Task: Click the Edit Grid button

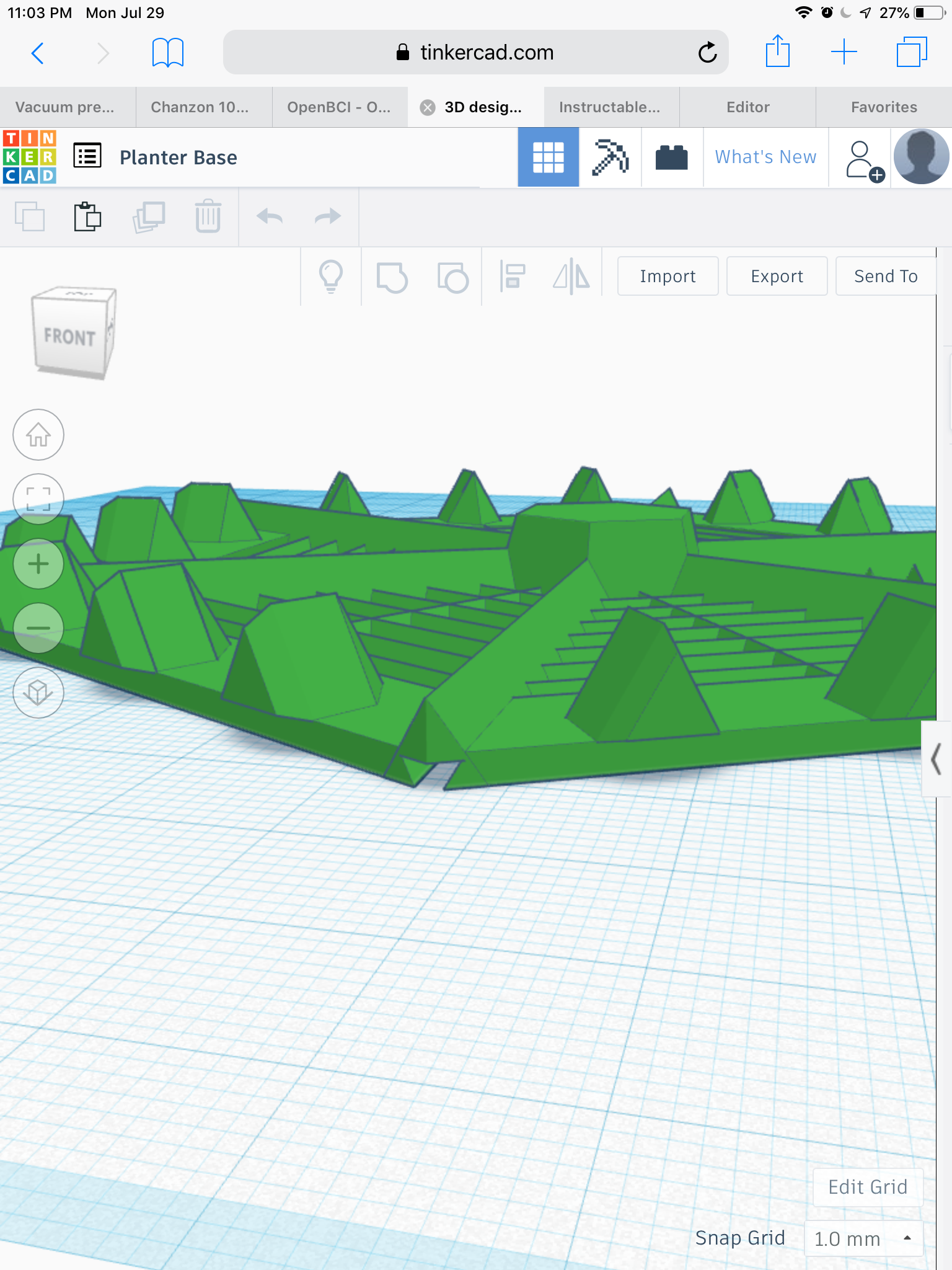Action: (x=868, y=1187)
